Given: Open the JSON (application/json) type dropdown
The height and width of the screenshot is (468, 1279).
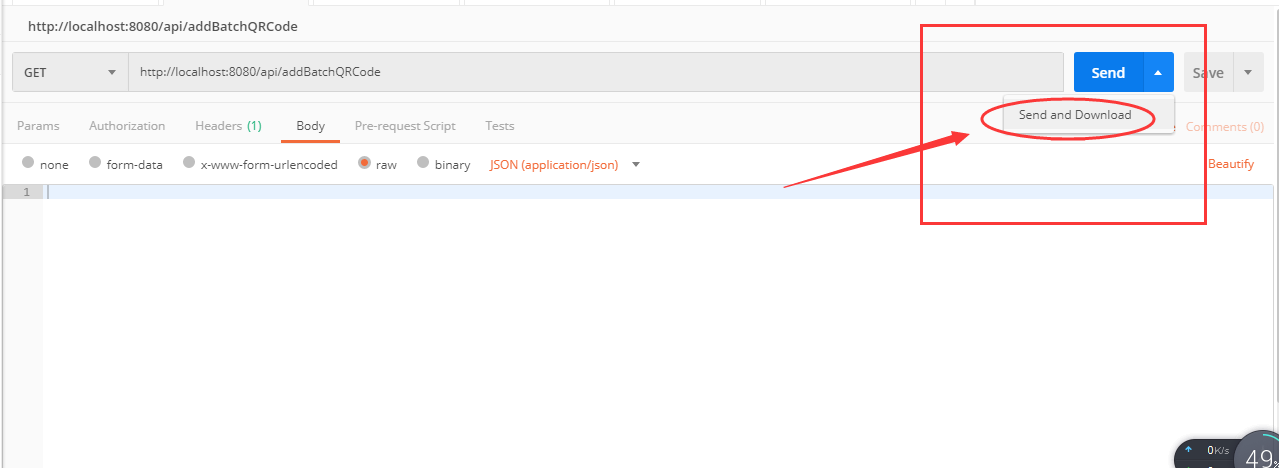Looking at the screenshot, I should pos(564,164).
